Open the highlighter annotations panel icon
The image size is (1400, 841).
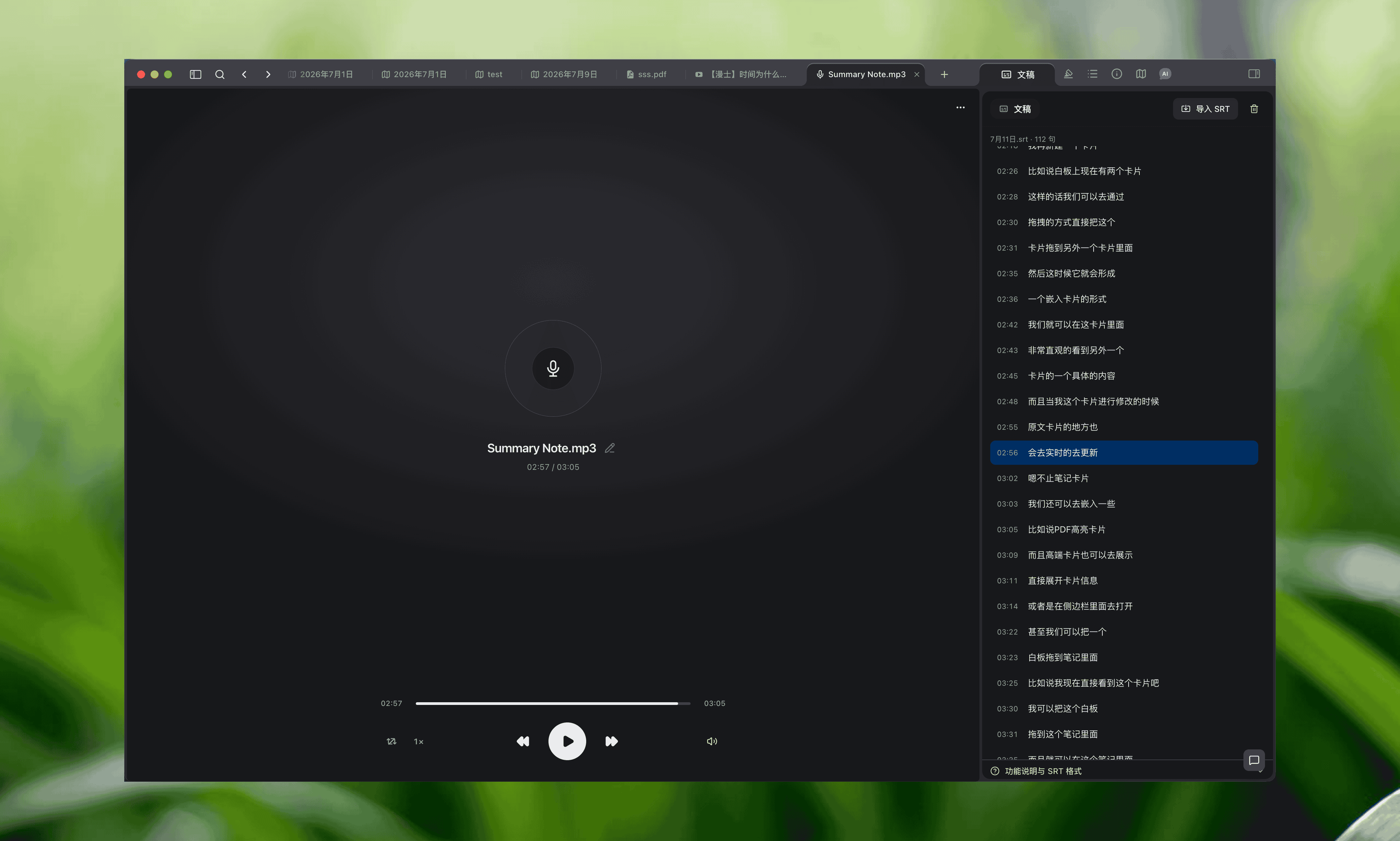coord(1069,74)
